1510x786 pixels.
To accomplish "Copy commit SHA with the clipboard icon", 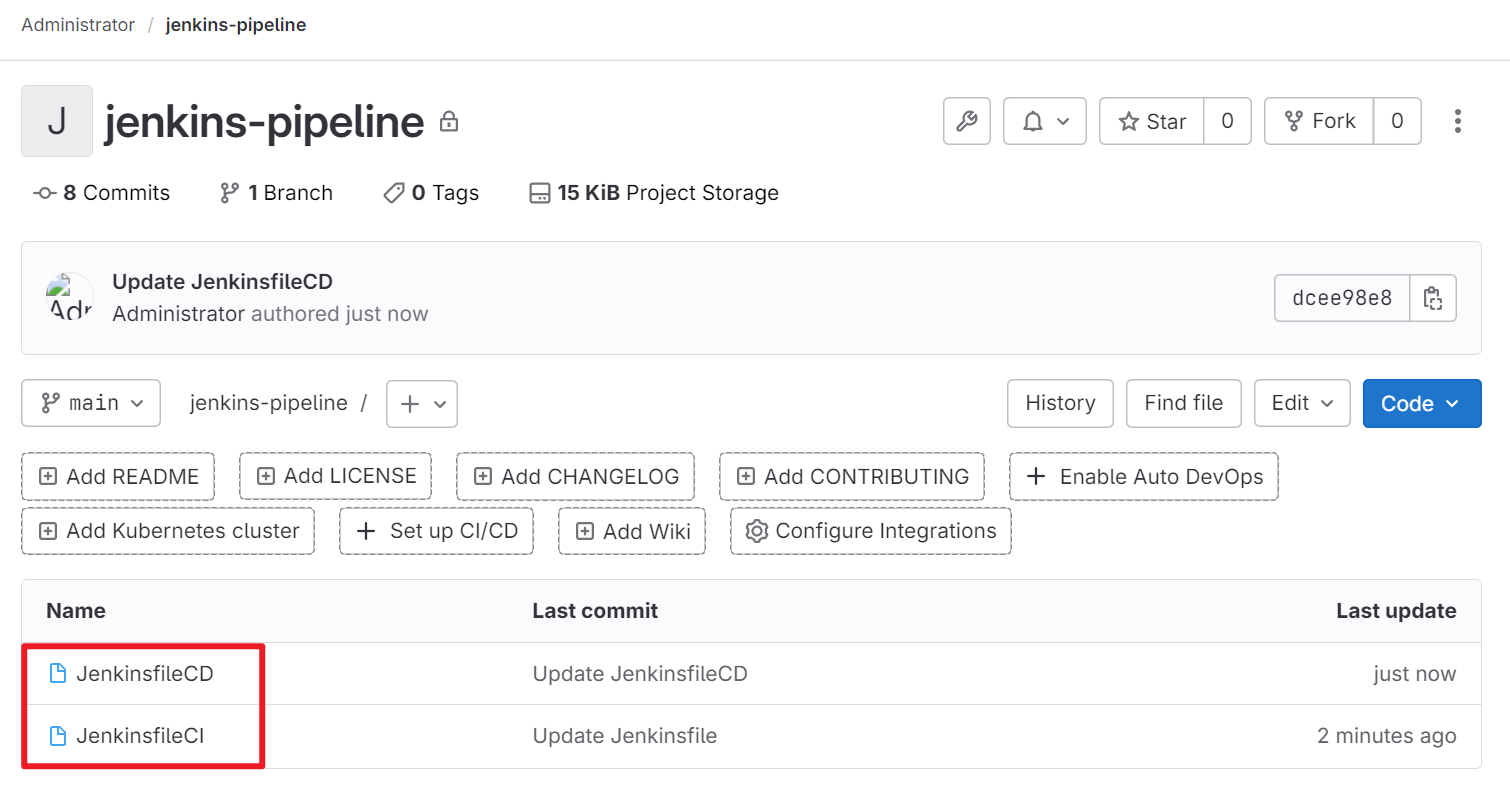I will (1433, 298).
